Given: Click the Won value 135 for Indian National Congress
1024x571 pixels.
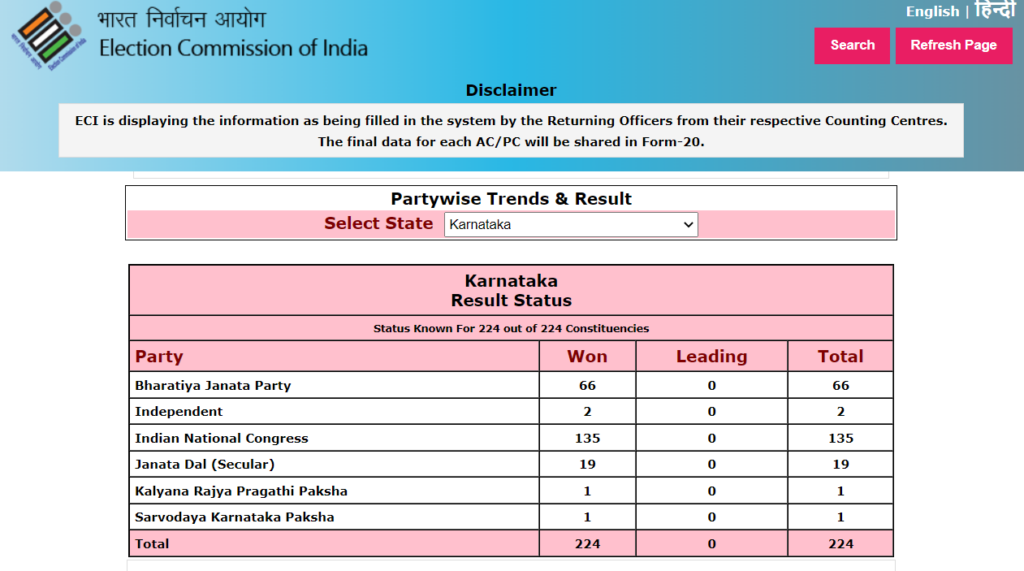Looking at the screenshot, I should (587, 438).
